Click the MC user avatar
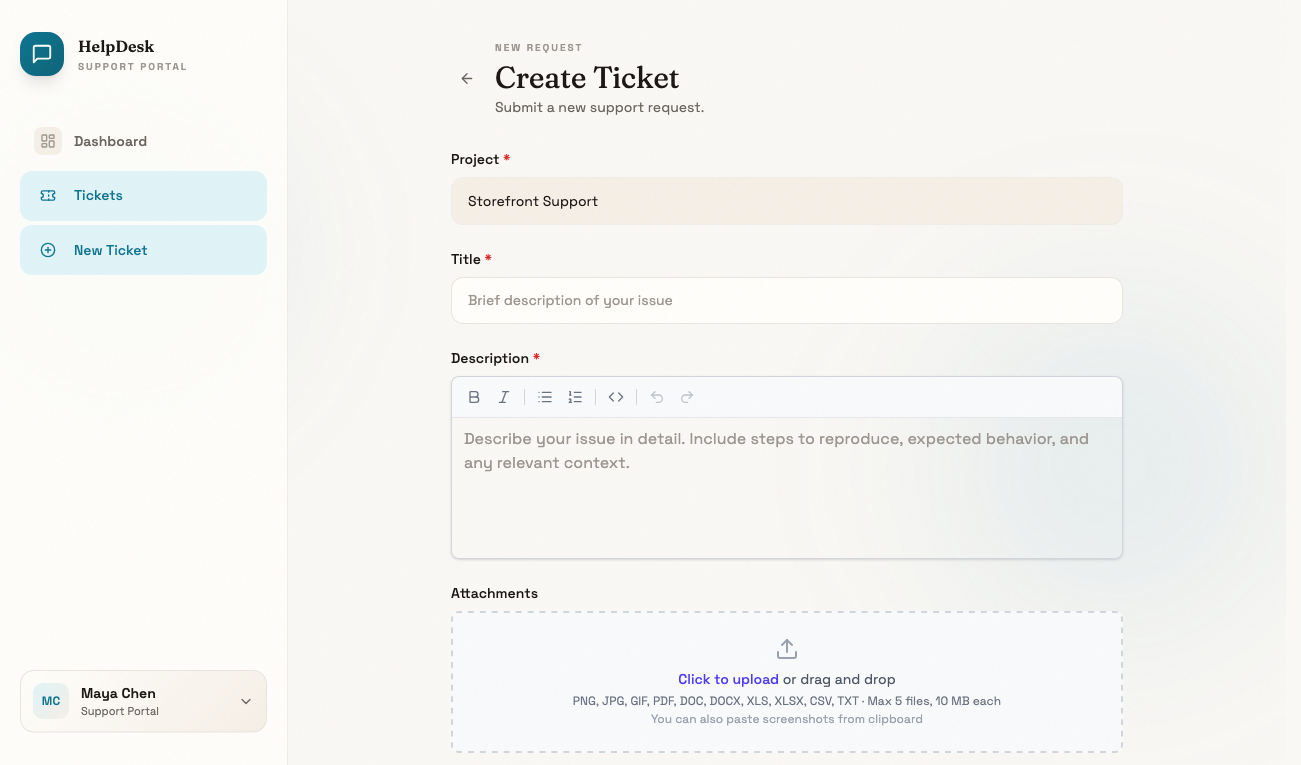 51,701
